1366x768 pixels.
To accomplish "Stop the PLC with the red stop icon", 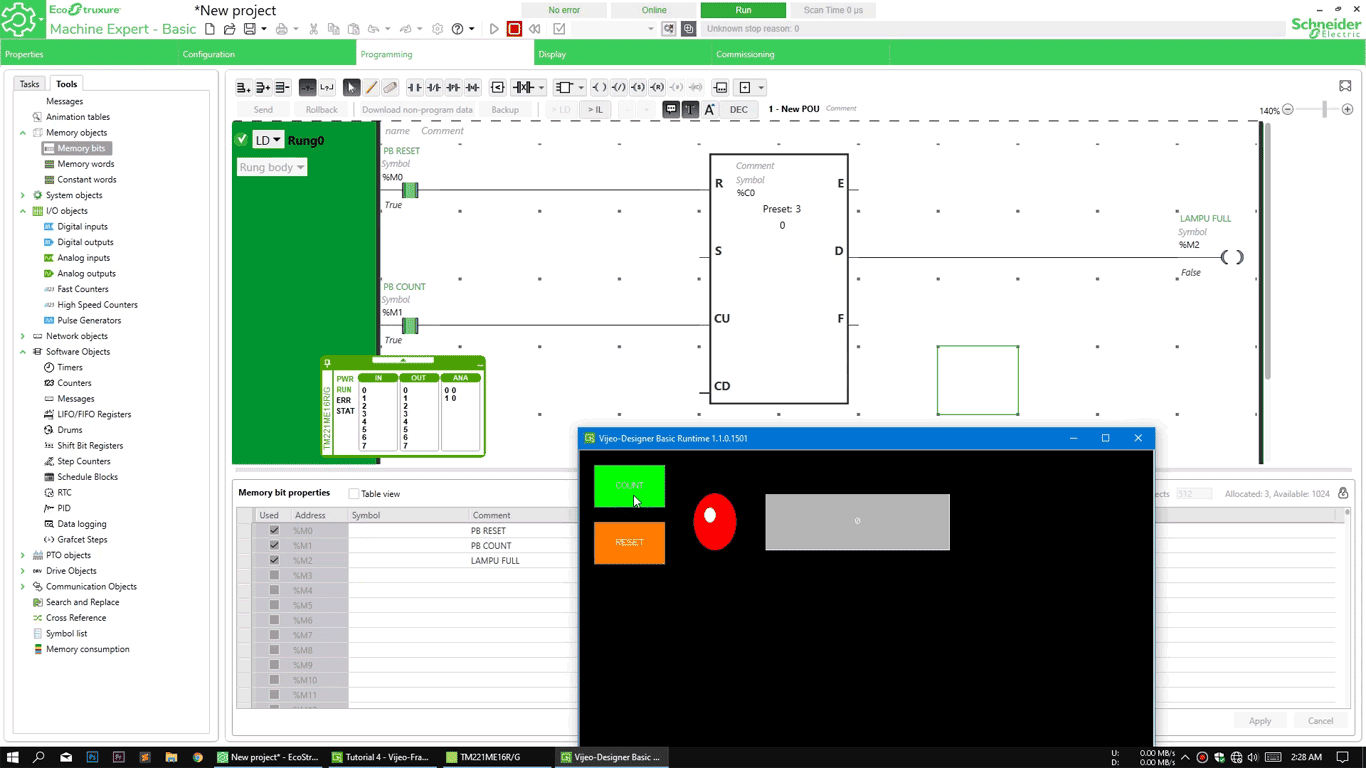I will (514, 29).
